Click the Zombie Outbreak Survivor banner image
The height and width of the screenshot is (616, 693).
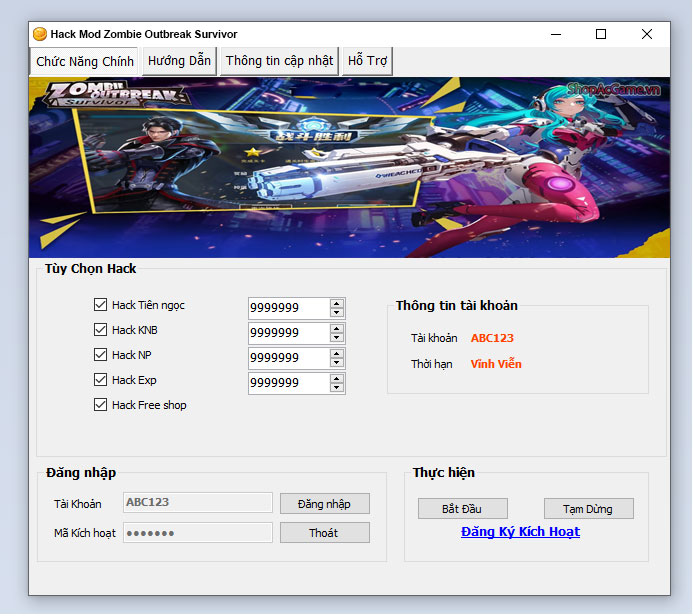[349, 167]
